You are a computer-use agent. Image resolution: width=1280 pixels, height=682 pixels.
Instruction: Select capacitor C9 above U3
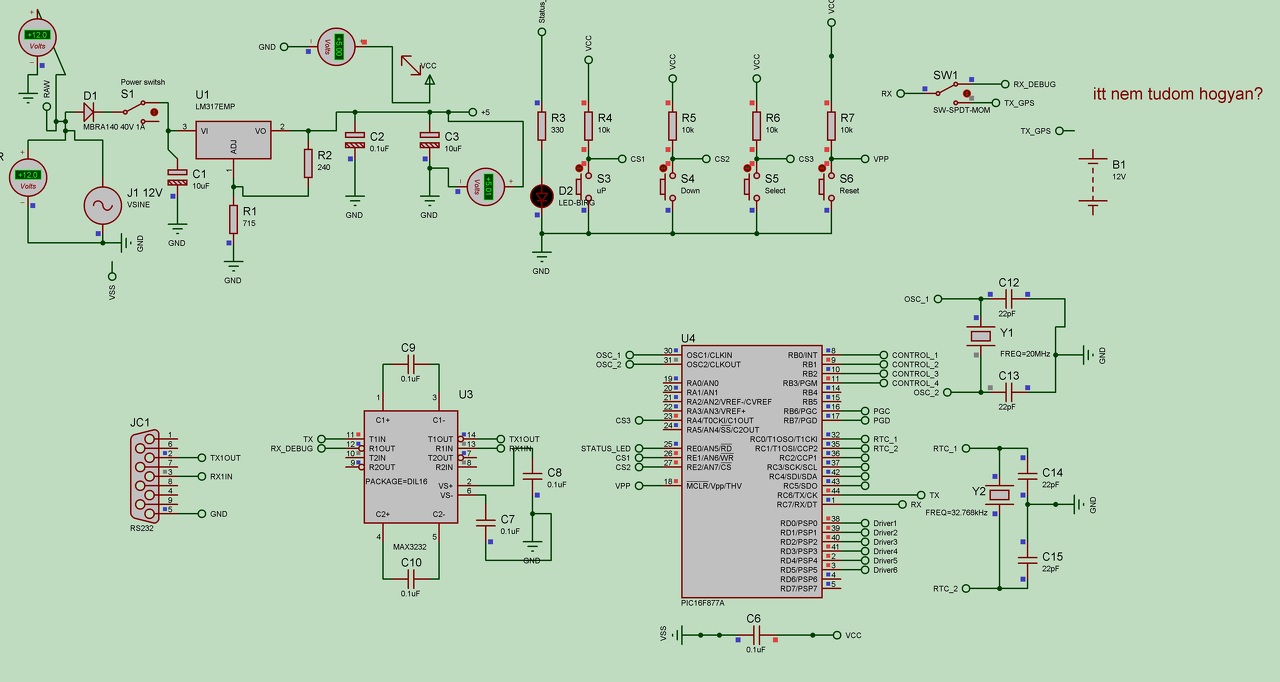[410, 364]
